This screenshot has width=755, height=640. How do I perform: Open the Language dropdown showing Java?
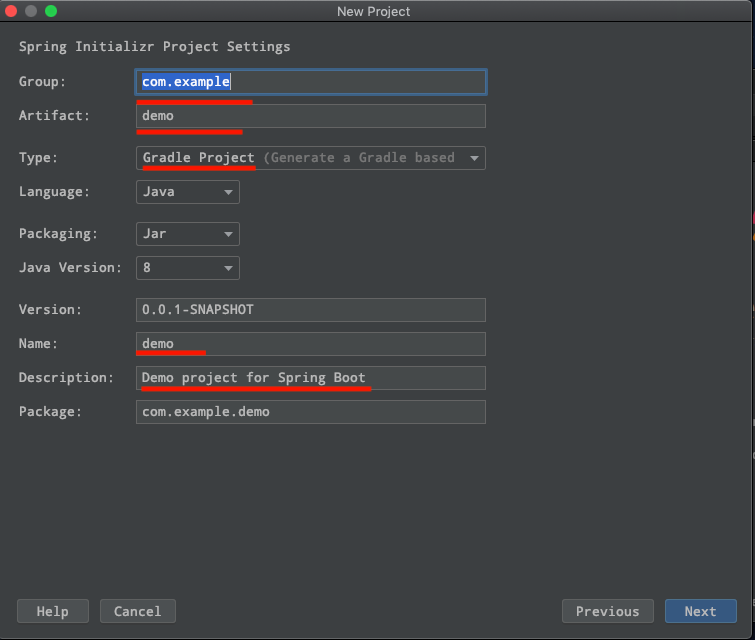(x=188, y=192)
